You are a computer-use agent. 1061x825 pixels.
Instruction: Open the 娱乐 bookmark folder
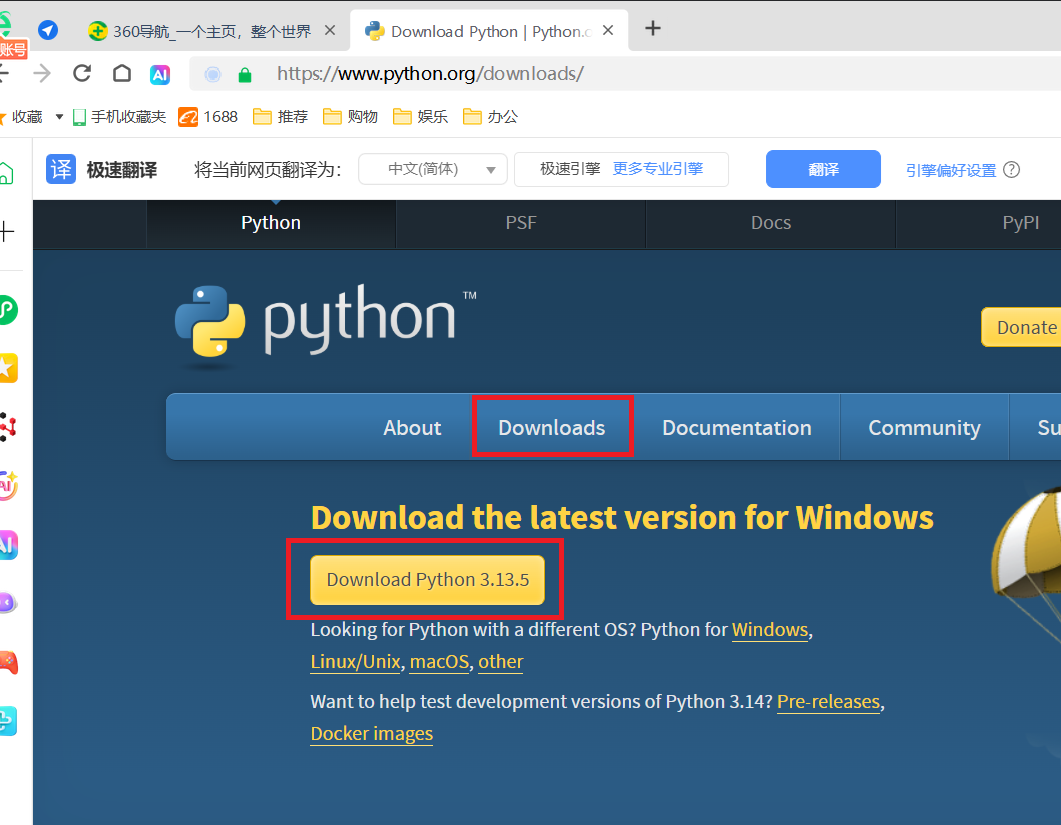click(420, 117)
